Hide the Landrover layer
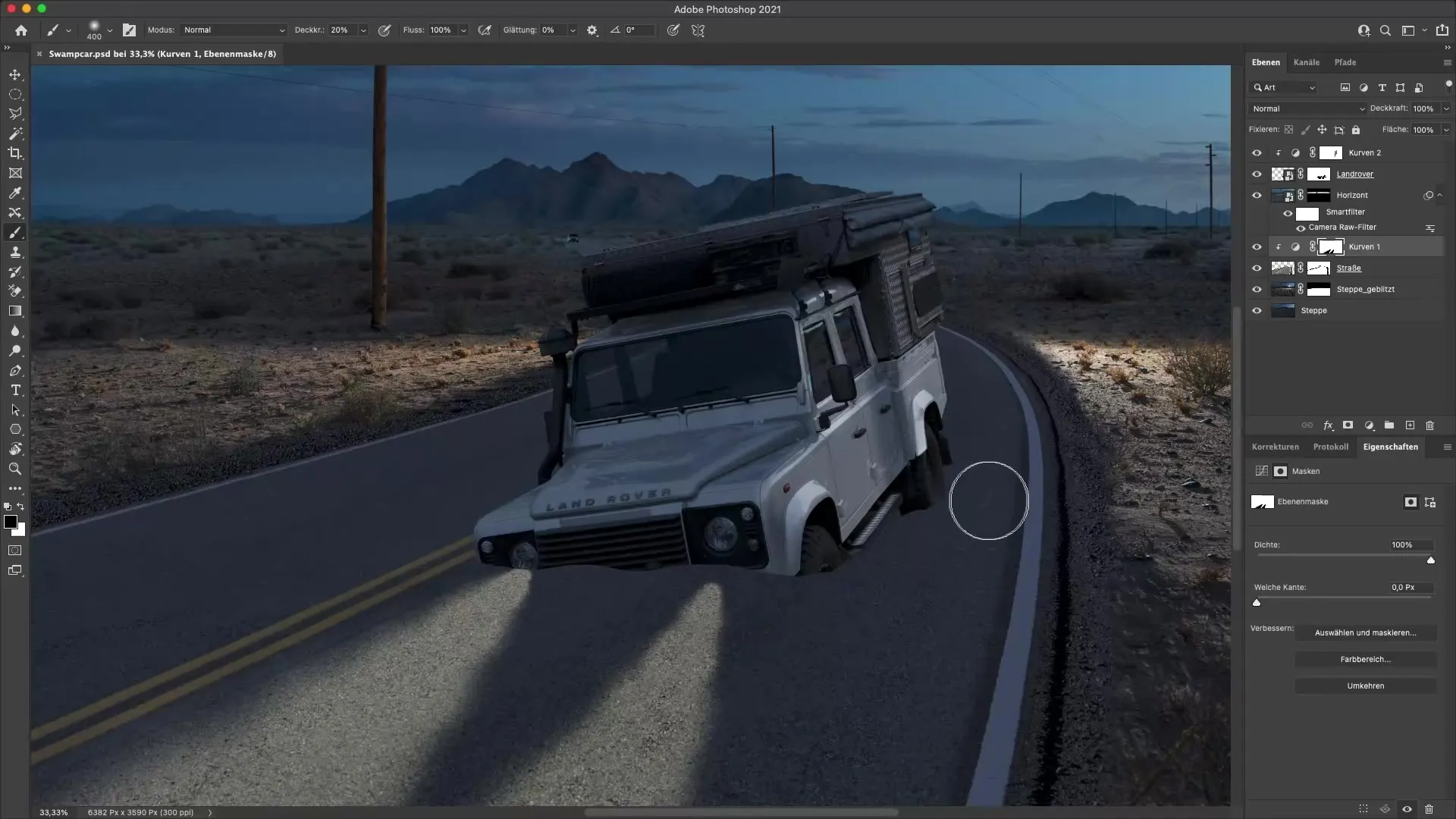Screen dimensions: 1456x819 pyautogui.click(x=1257, y=174)
